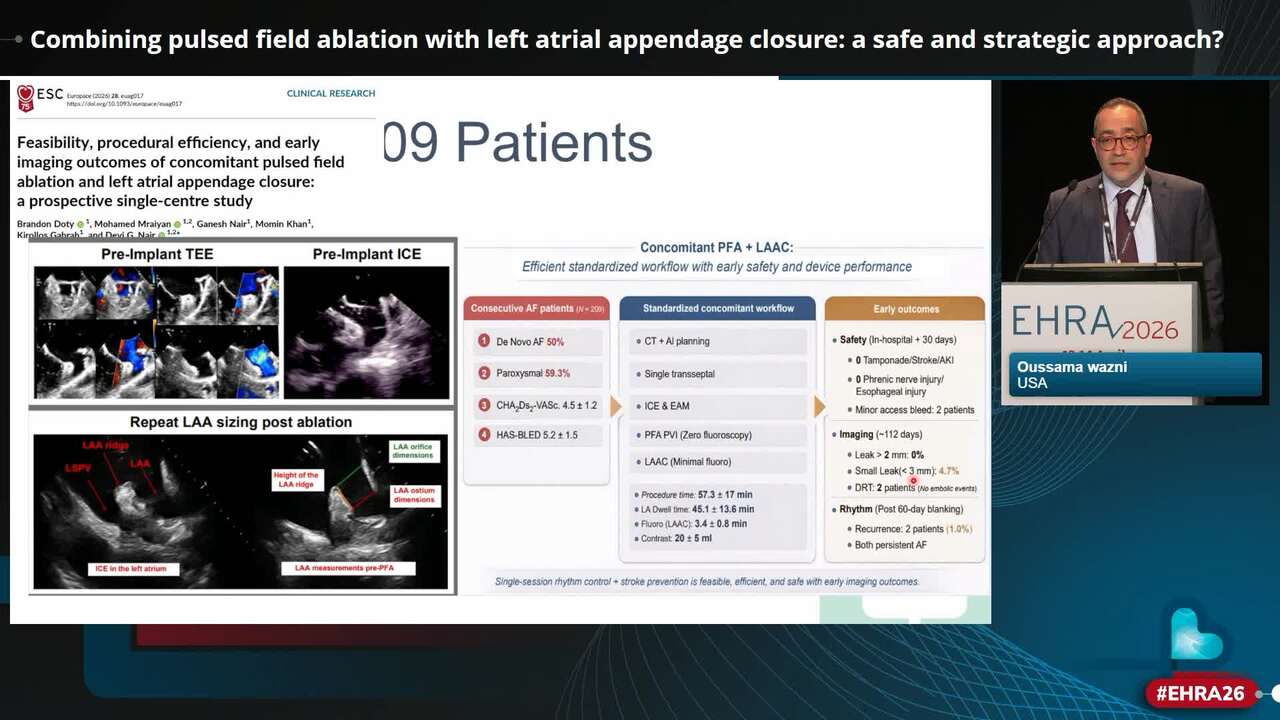Viewport: 1280px width, 720px height.
Task: Select the 'CLINICAL RESEARCH' label
Action: [x=331, y=93]
